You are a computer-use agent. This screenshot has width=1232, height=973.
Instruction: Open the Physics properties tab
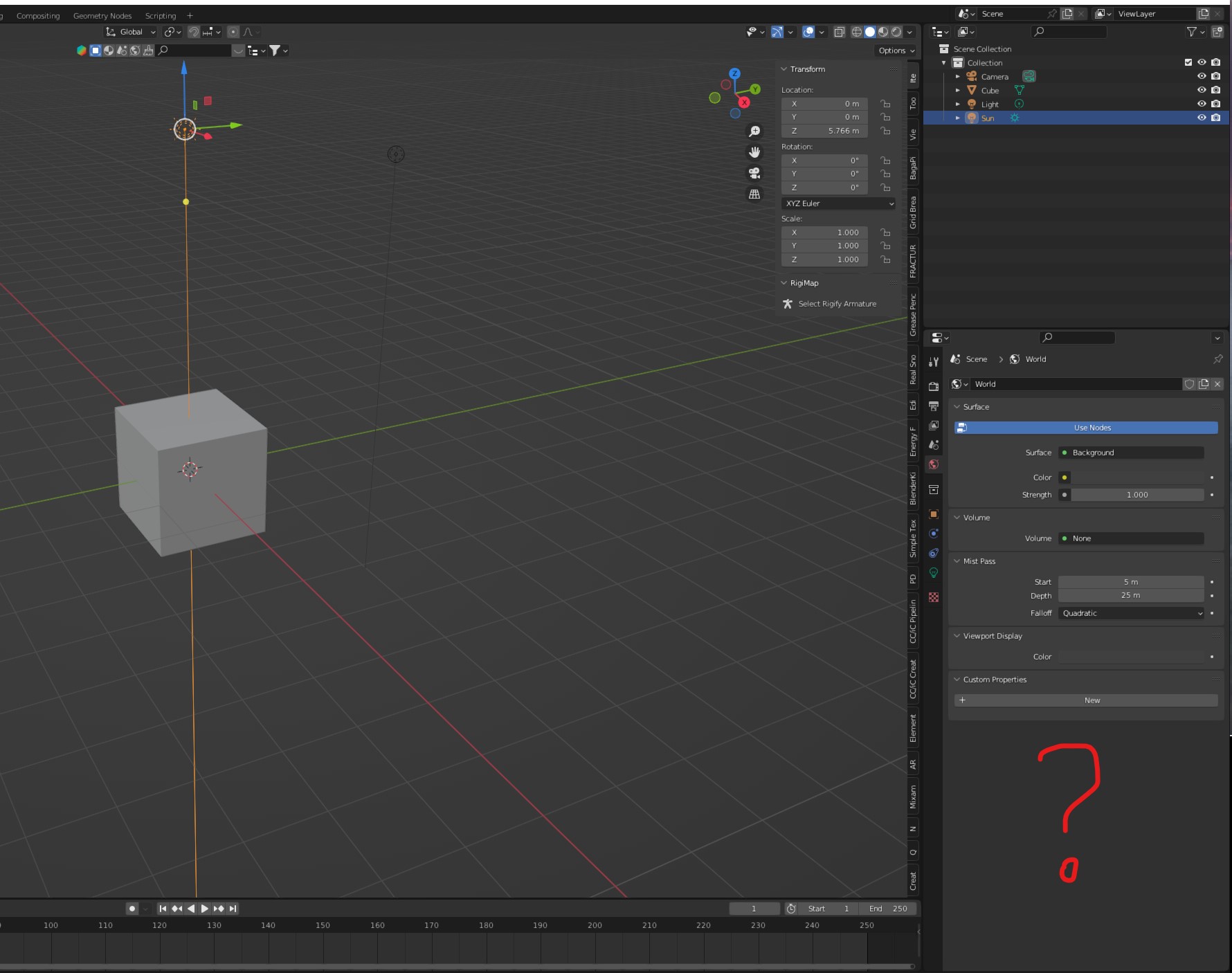934,534
